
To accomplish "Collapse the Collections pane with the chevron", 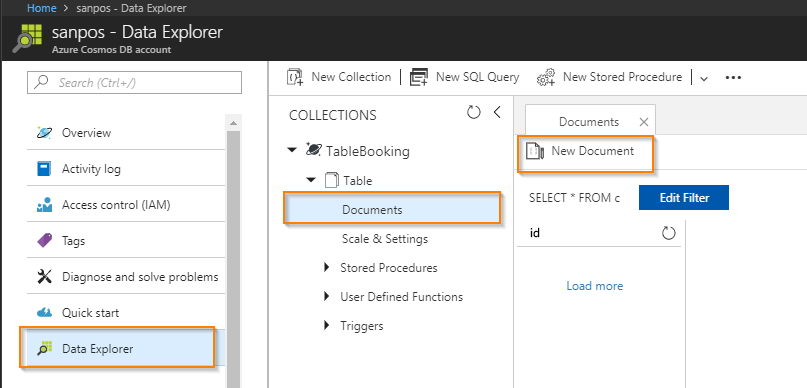I will click(497, 112).
